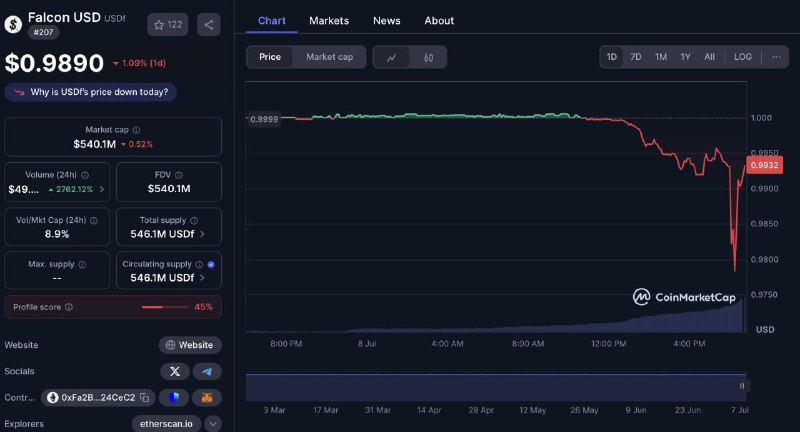Click the 0.9800 y-axis label
The image size is (800, 432).
(764, 260)
